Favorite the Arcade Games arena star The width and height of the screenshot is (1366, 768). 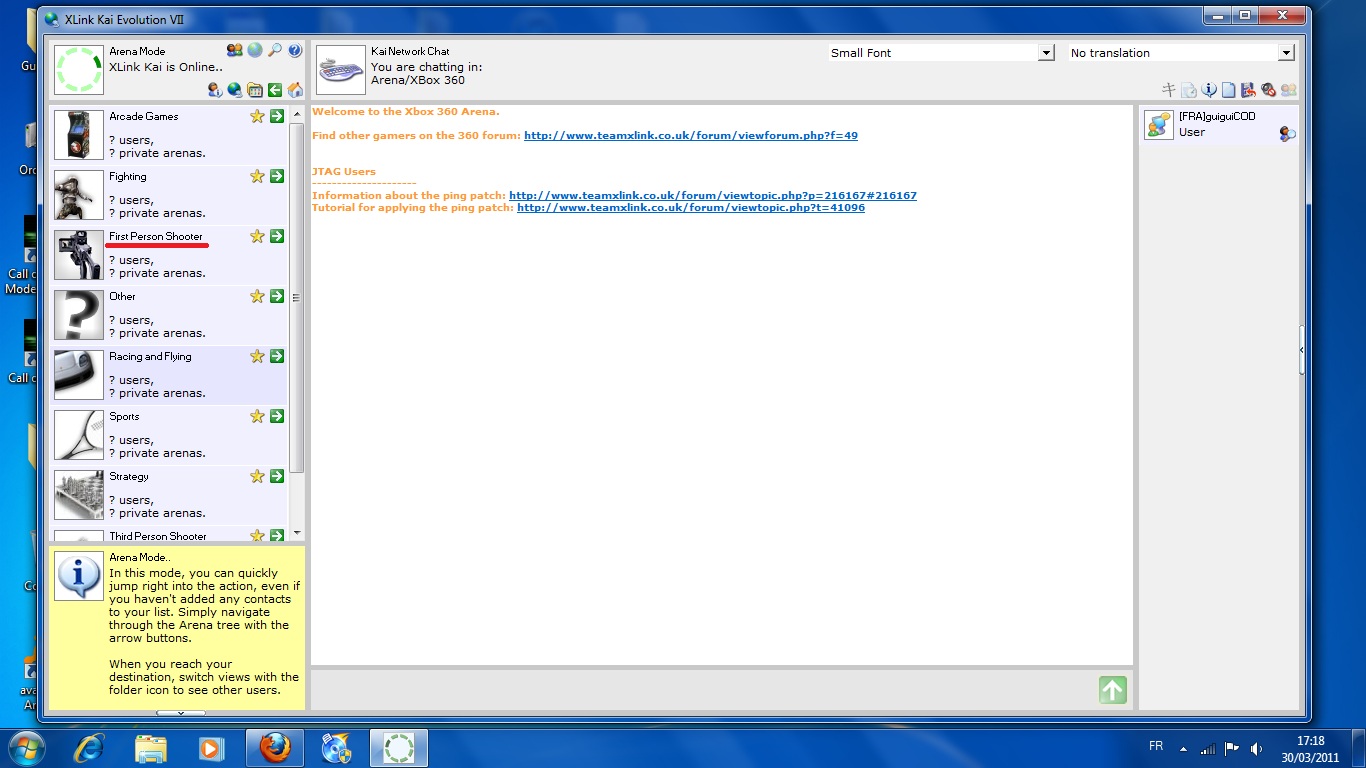click(257, 116)
